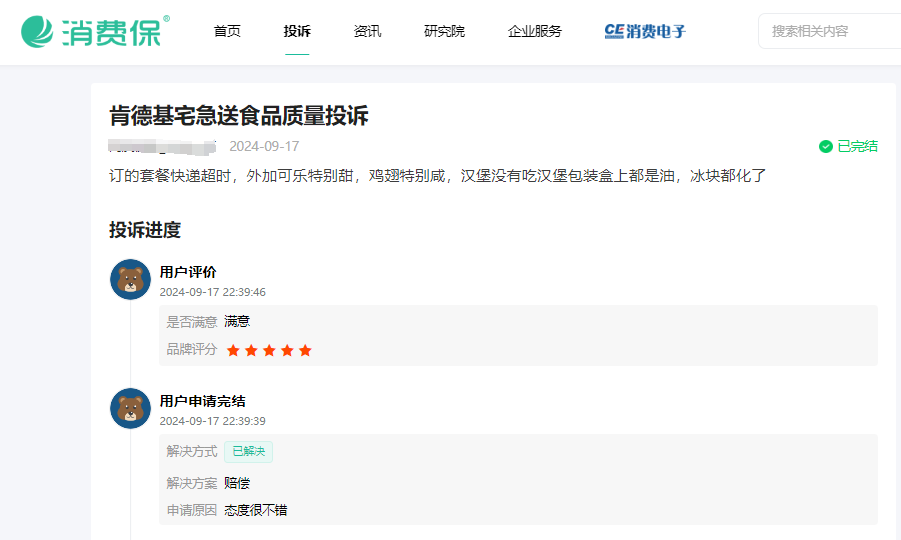Click the complaint title 肯德基宅急送食品质量投诉

pyautogui.click(x=238, y=115)
